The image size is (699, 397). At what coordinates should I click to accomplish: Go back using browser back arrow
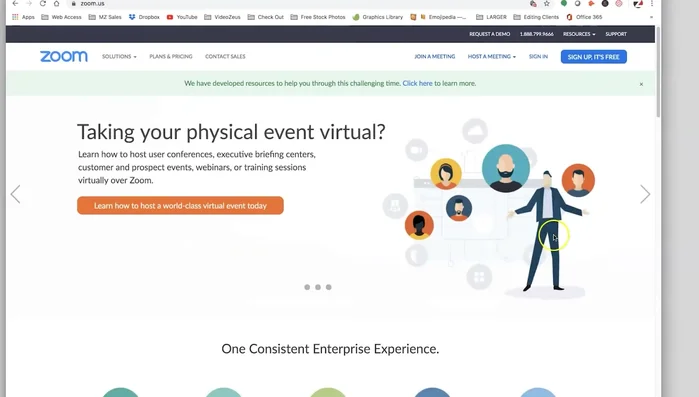15,4
